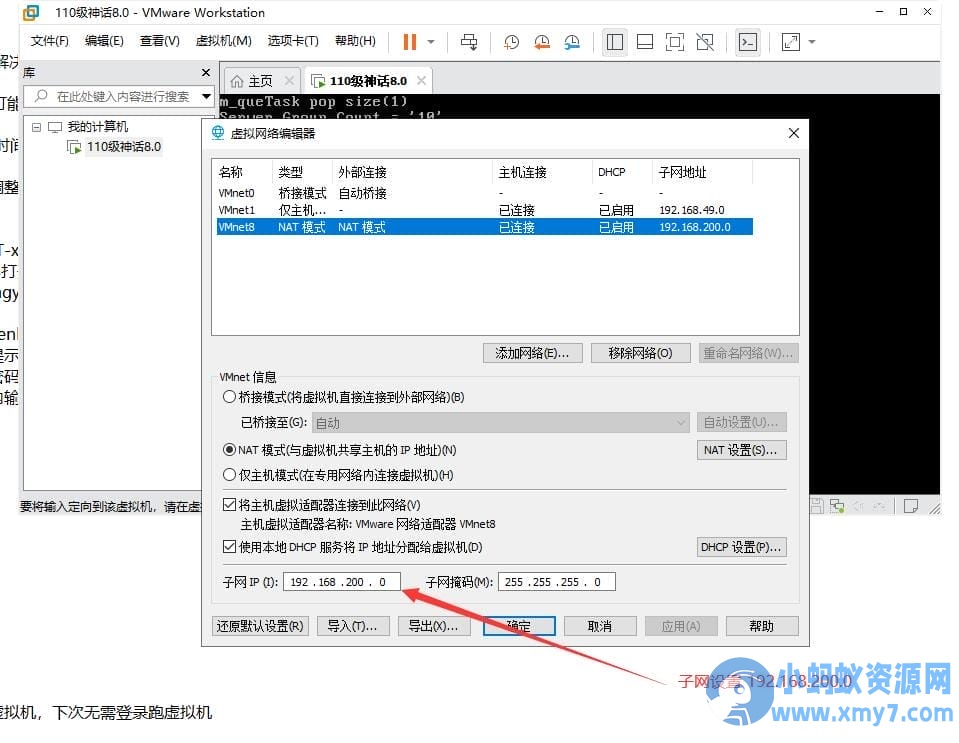Click the 帮助 button in dialog

[x=761, y=626]
